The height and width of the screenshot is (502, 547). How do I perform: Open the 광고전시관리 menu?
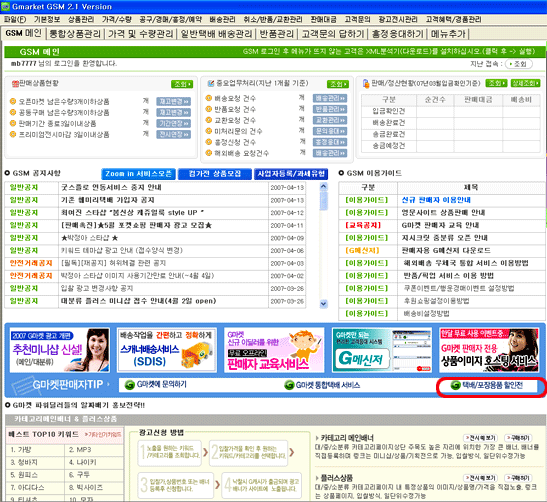(398, 20)
